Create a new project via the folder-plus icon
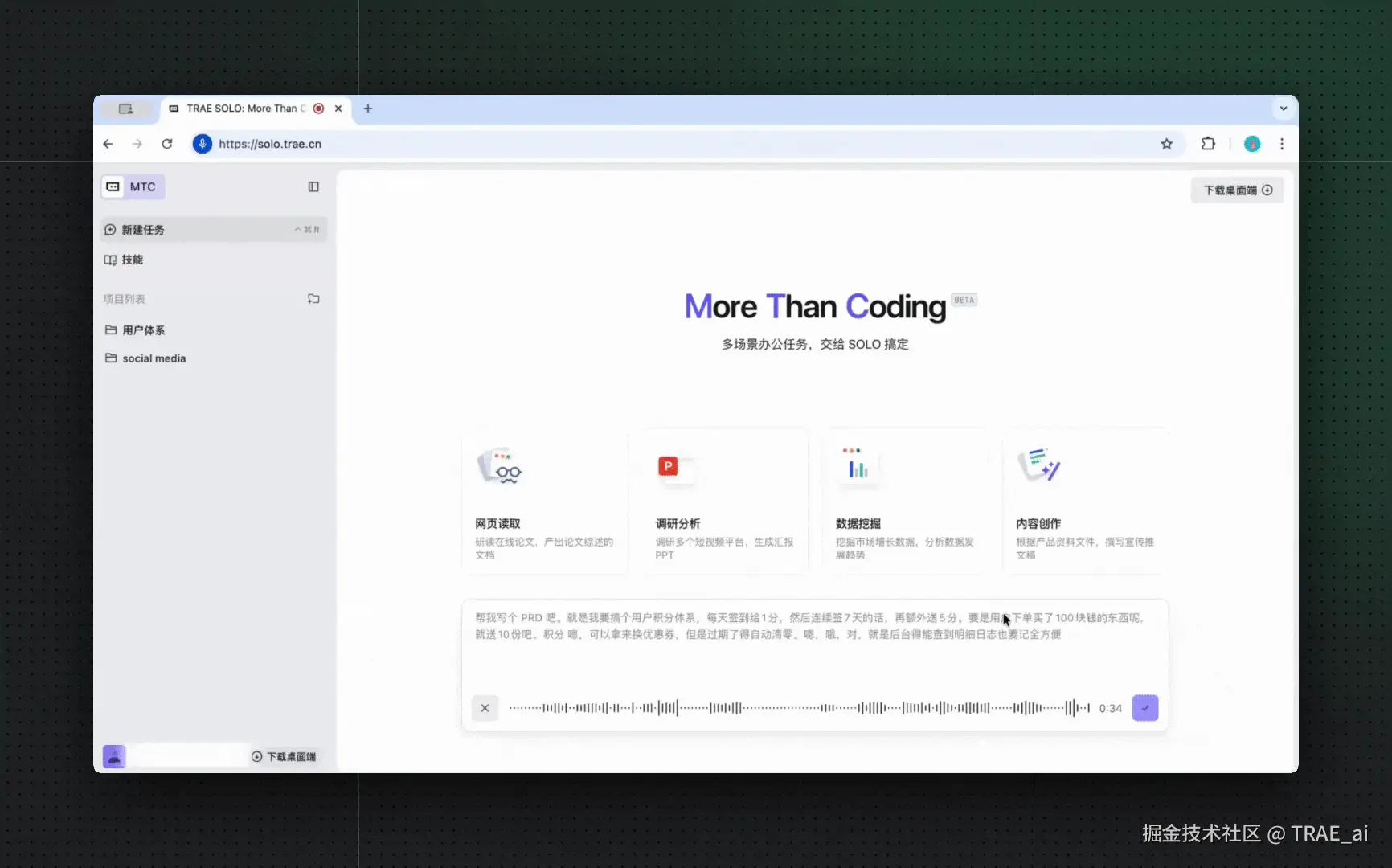 [313, 299]
